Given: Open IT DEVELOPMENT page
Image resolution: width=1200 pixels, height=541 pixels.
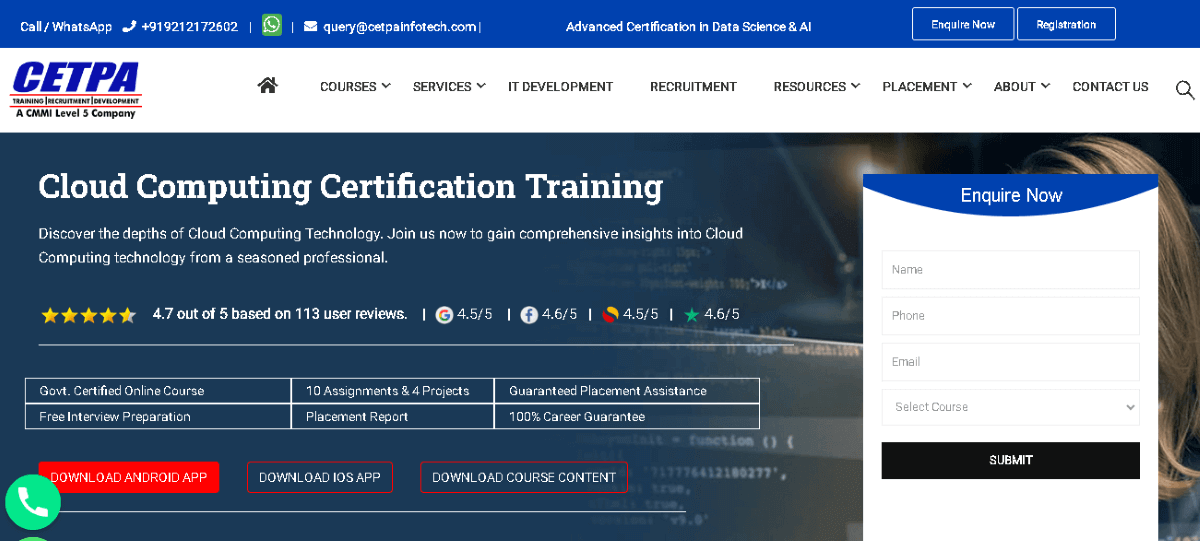Looking at the screenshot, I should click(x=560, y=87).
